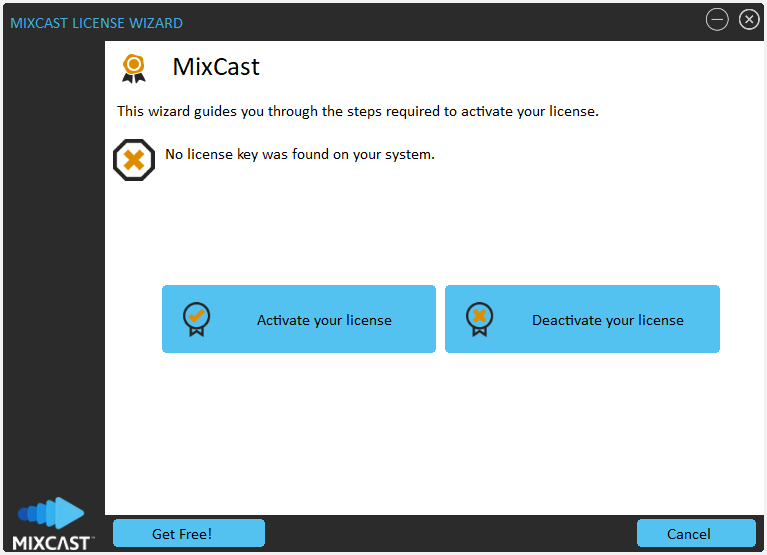The width and height of the screenshot is (767, 555).
Task: Click the dark footer bar between buttons
Action: coord(450,533)
